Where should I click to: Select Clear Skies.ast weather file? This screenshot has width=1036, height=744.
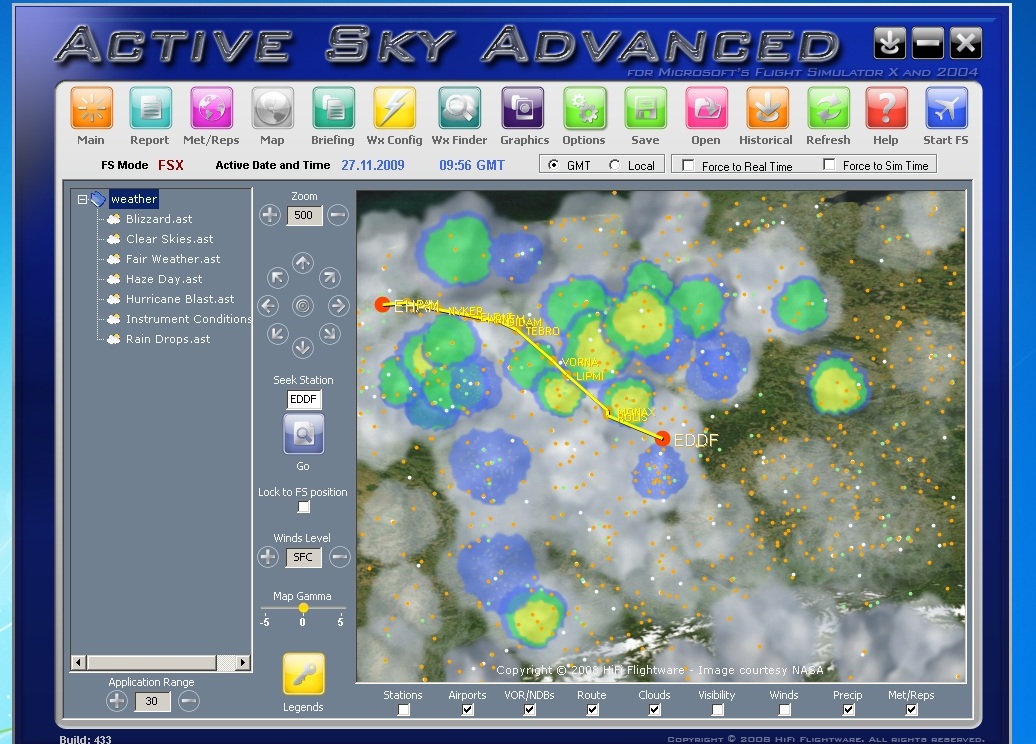[x=169, y=239]
